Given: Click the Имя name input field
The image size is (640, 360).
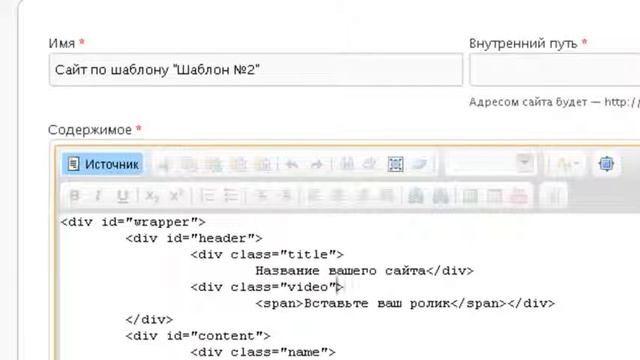Looking at the screenshot, I should click(256, 70).
